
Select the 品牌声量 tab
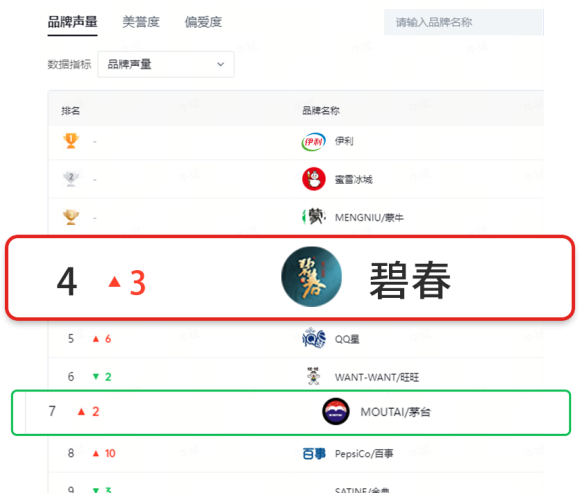[x=72, y=22]
